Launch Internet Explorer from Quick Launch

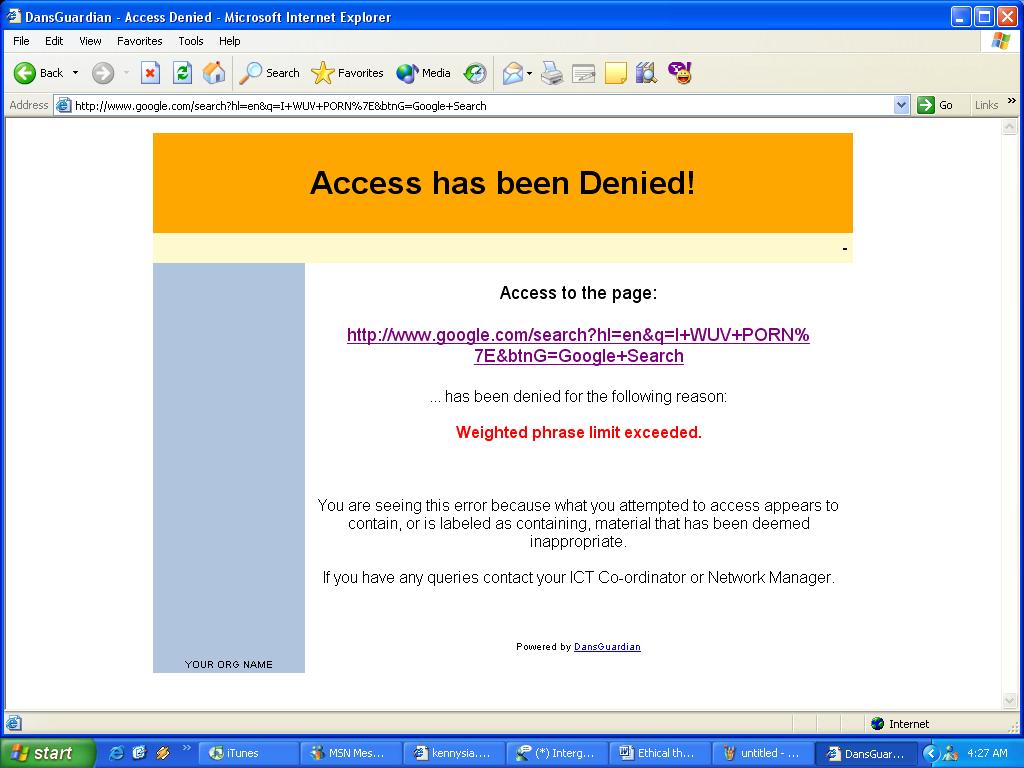point(117,753)
